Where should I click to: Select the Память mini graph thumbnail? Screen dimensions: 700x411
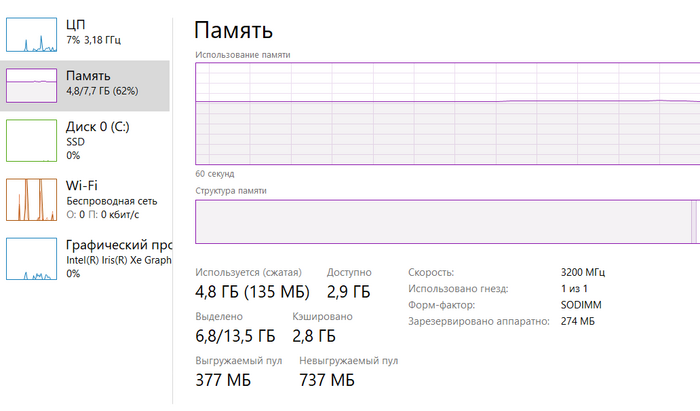click(32, 85)
